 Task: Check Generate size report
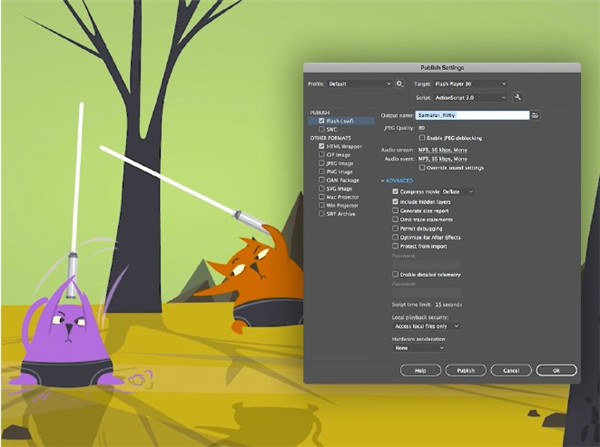[x=395, y=210]
